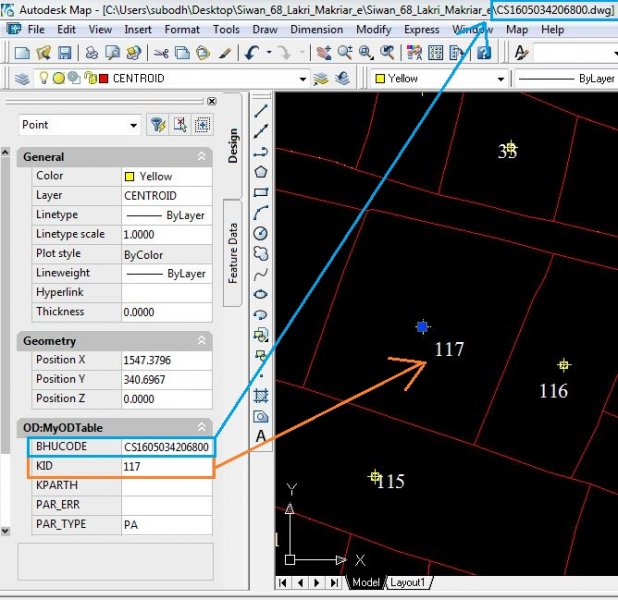The width and height of the screenshot is (618, 600).
Task: Toggle layer lock icon in layer toolbar
Action: [x=91, y=78]
